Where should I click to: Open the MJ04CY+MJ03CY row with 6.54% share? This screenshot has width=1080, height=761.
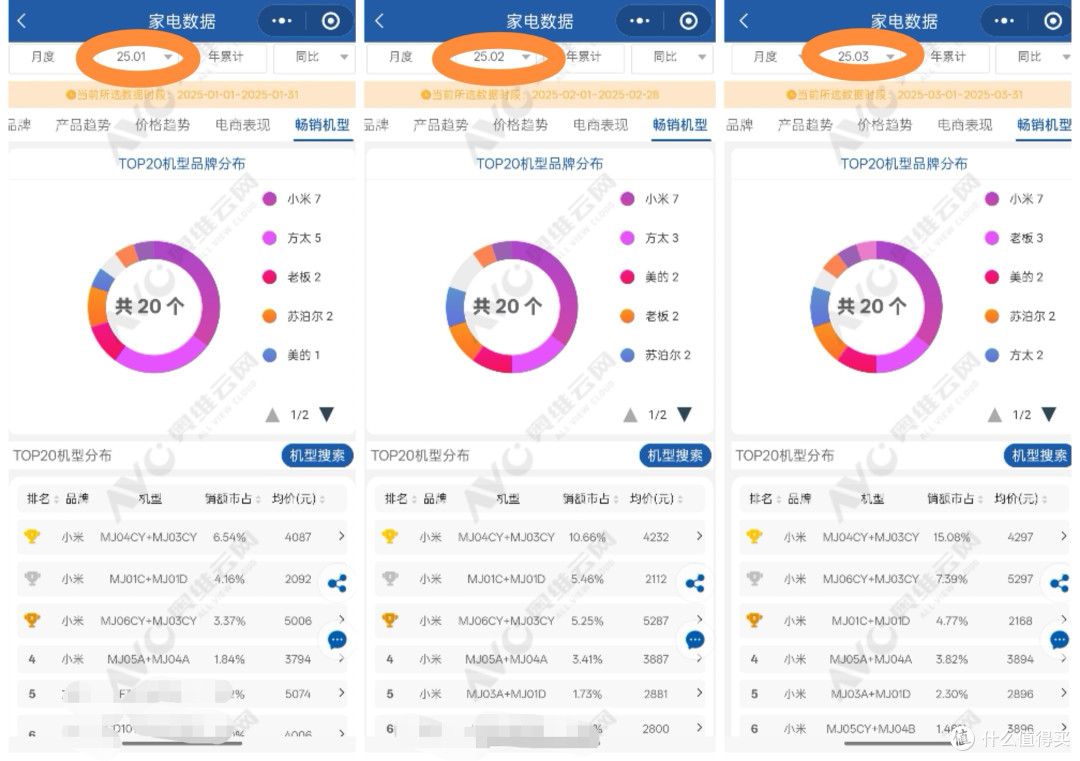tap(183, 536)
